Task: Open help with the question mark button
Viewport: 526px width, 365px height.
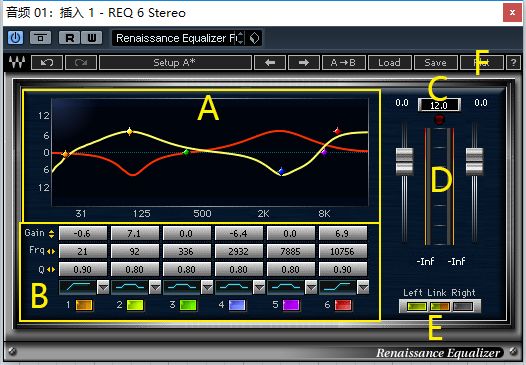Action: pos(513,63)
